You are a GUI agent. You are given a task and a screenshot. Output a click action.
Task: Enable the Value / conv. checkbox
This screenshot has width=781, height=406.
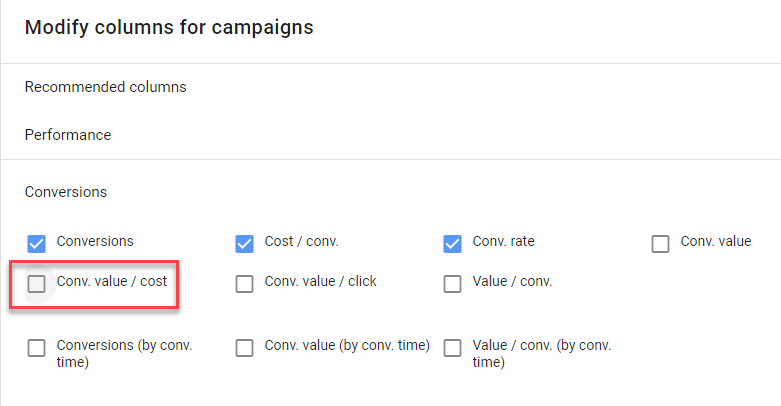coord(453,284)
